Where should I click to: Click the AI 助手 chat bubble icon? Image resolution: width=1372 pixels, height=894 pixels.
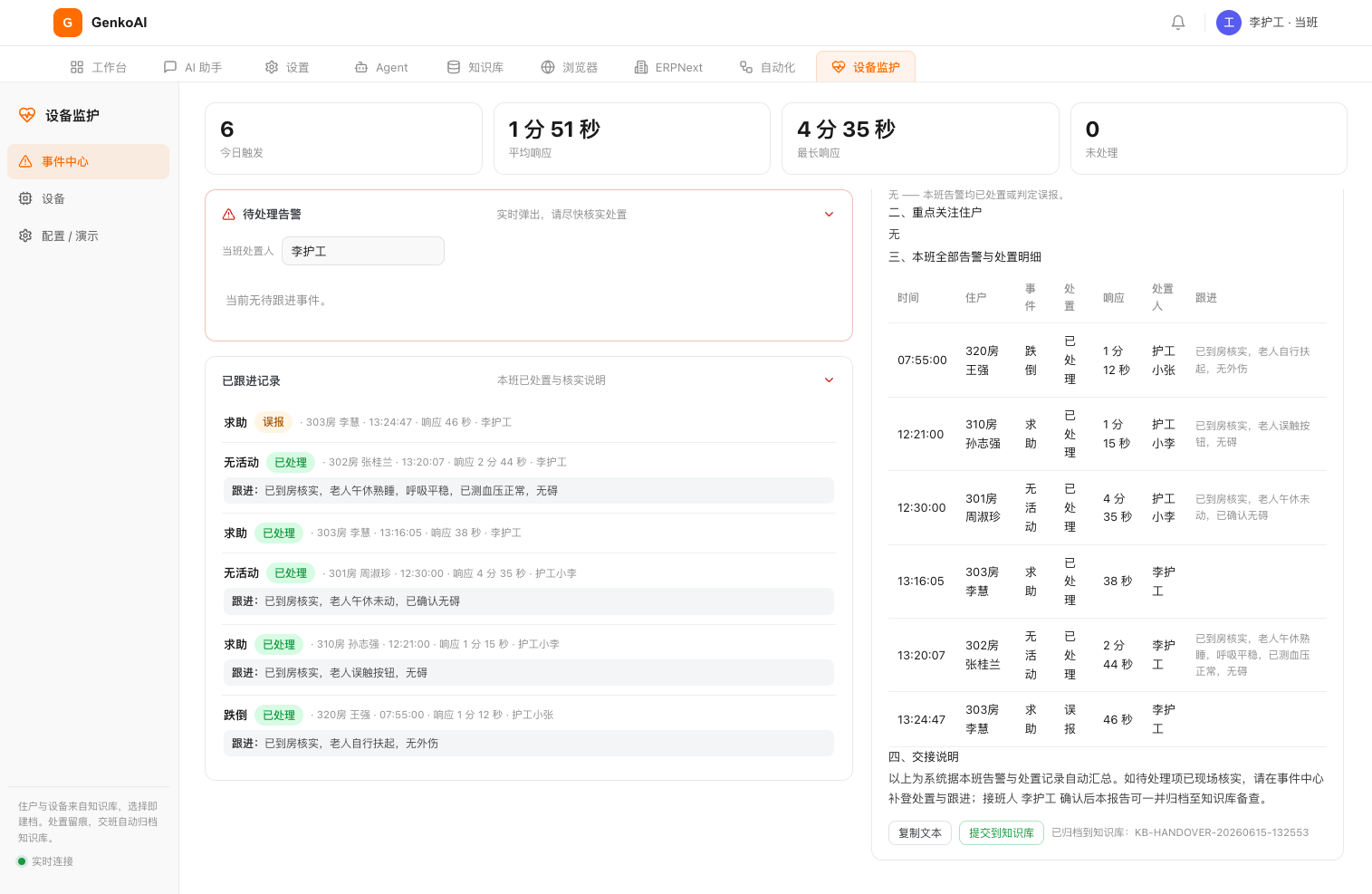170,67
